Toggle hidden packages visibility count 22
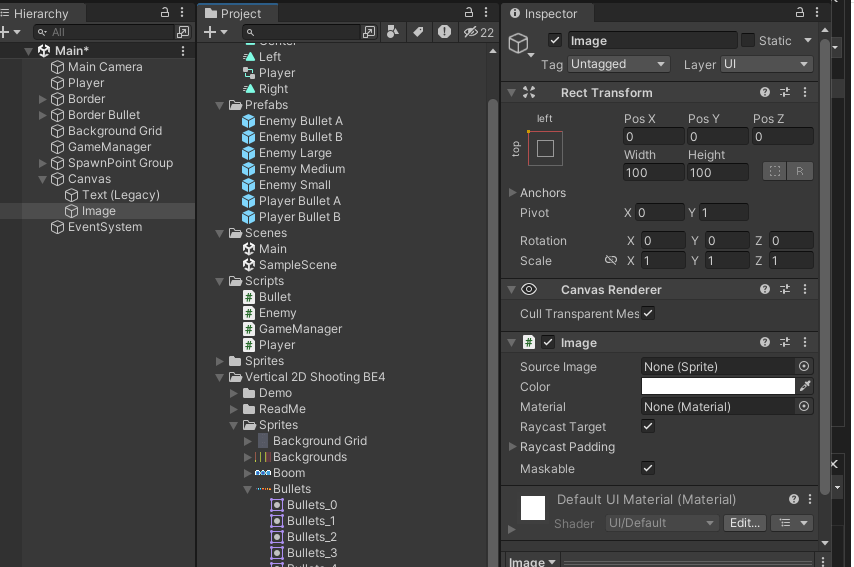The height and width of the screenshot is (567, 854). (x=479, y=32)
